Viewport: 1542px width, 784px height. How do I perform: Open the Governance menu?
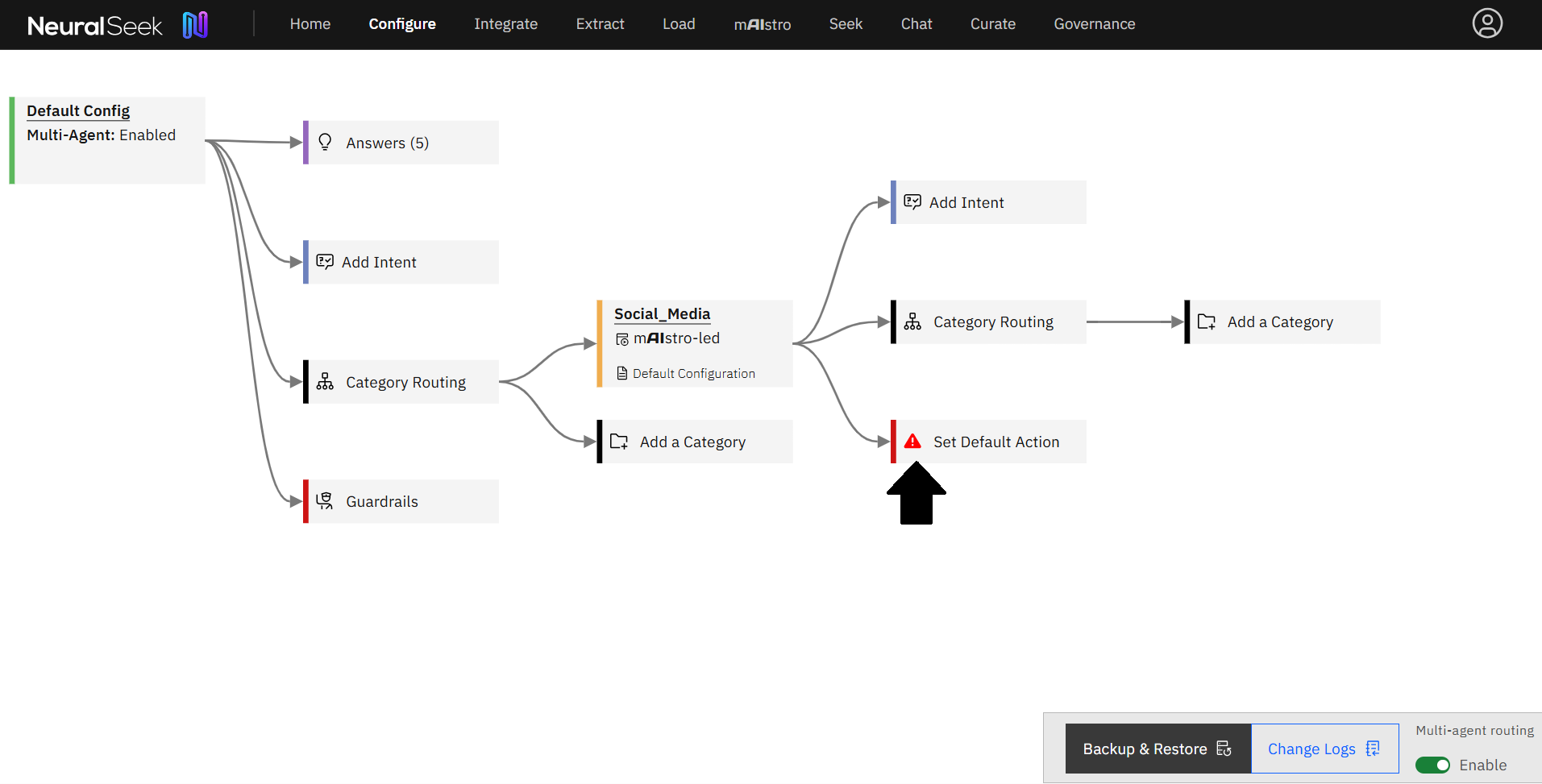[x=1094, y=24]
